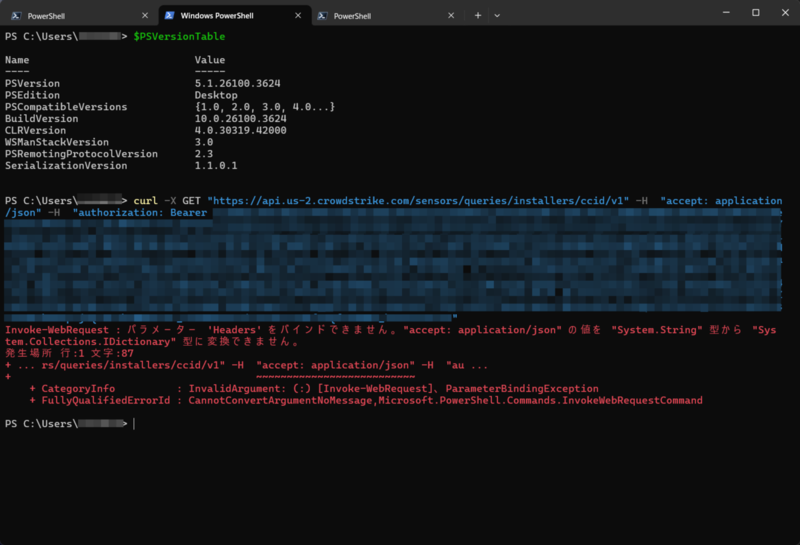Click the $PSVersionTable command text
This screenshot has height=545, width=800.
[x=179, y=36]
